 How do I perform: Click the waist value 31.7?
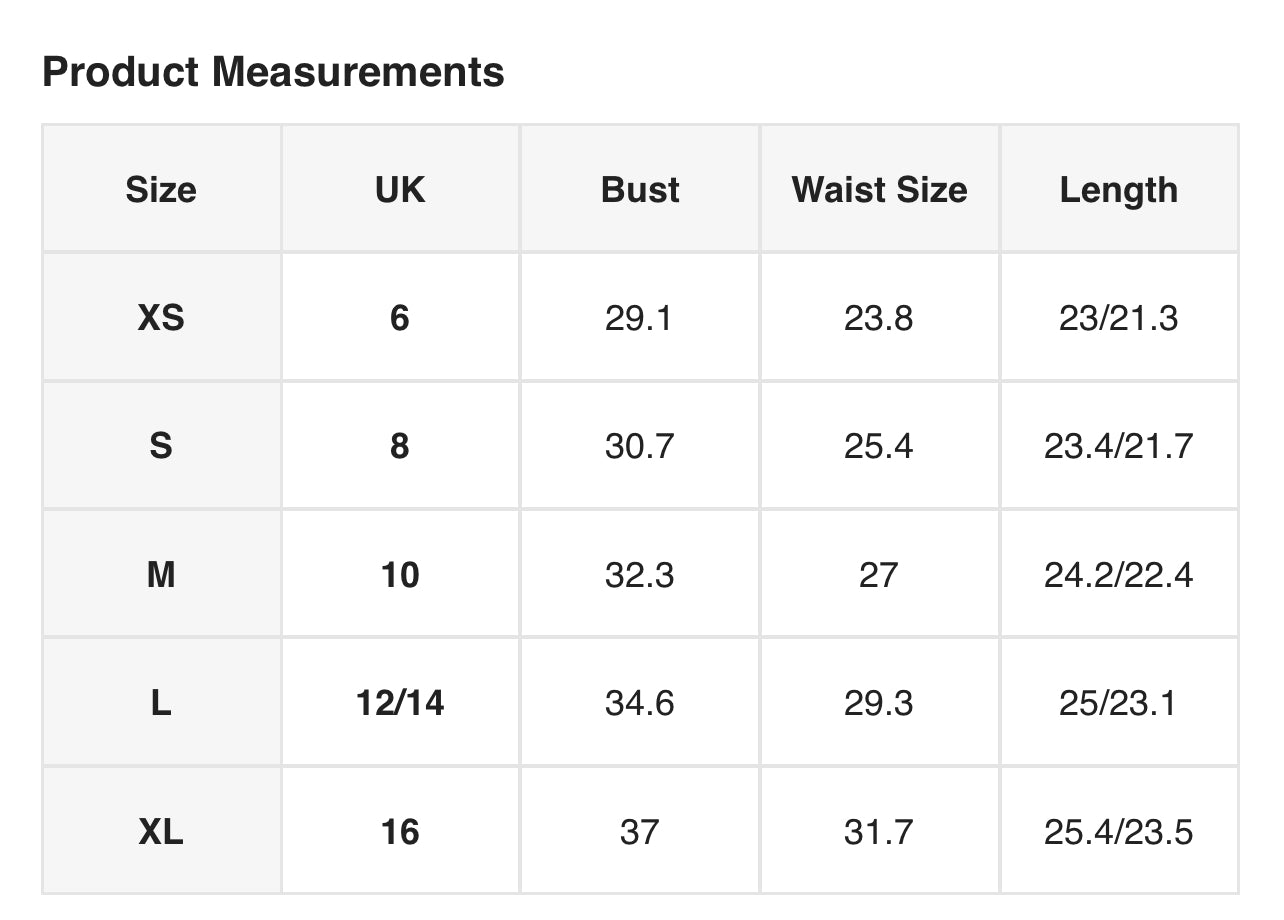[x=879, y=831]
